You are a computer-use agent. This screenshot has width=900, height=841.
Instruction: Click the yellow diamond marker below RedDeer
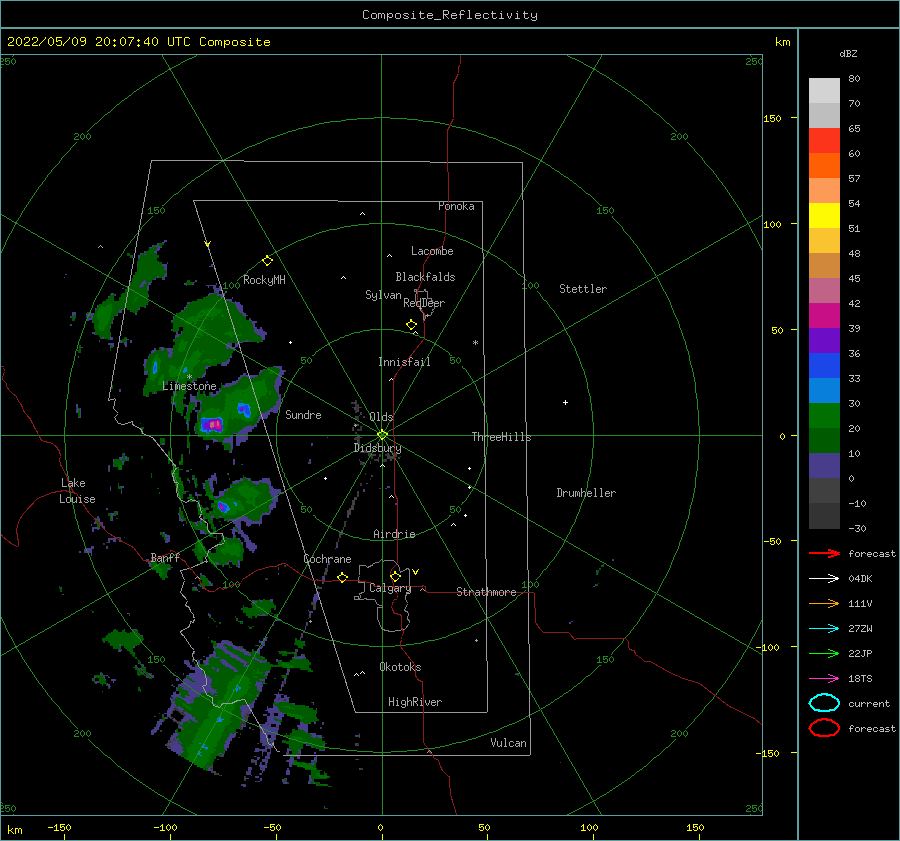pos(411,324)
